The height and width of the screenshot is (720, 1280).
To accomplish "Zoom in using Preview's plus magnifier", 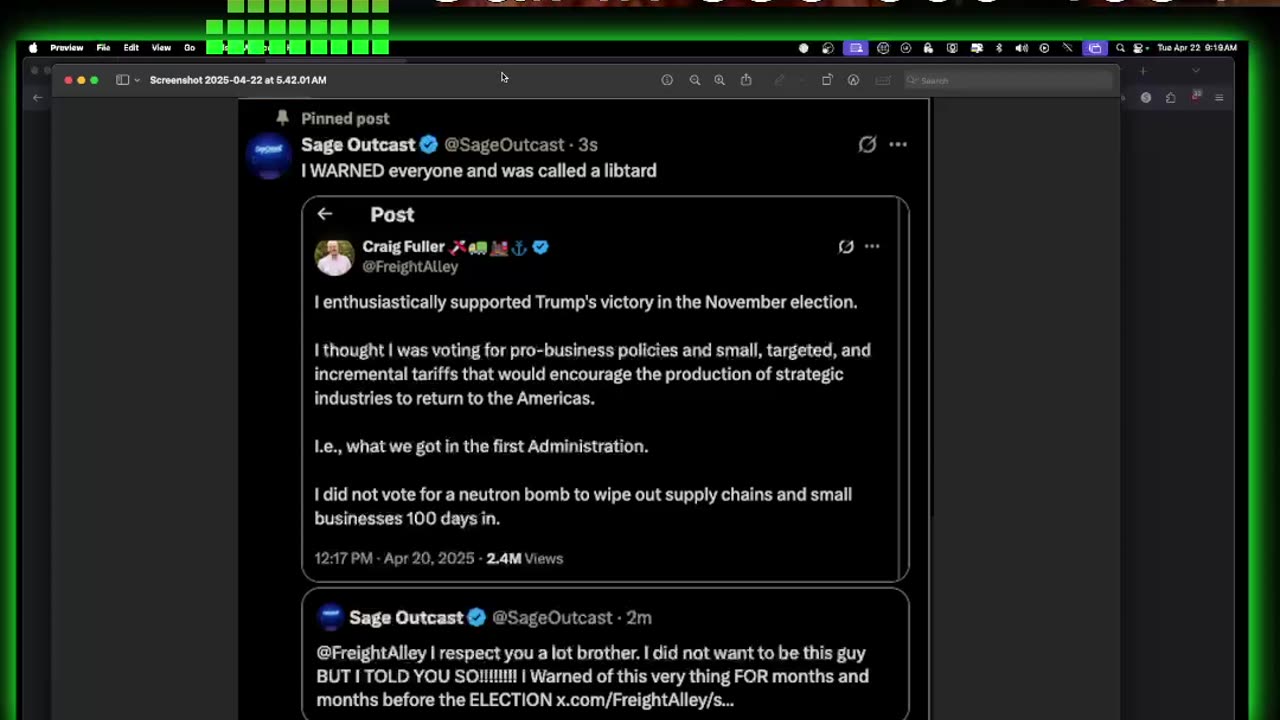I will 719,80.
